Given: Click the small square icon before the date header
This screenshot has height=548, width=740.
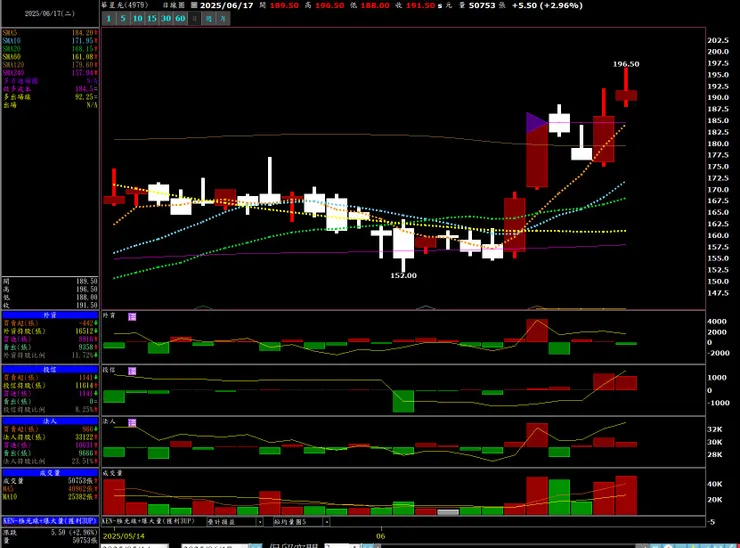Looking at the screenshot, I should coord(194,5).
